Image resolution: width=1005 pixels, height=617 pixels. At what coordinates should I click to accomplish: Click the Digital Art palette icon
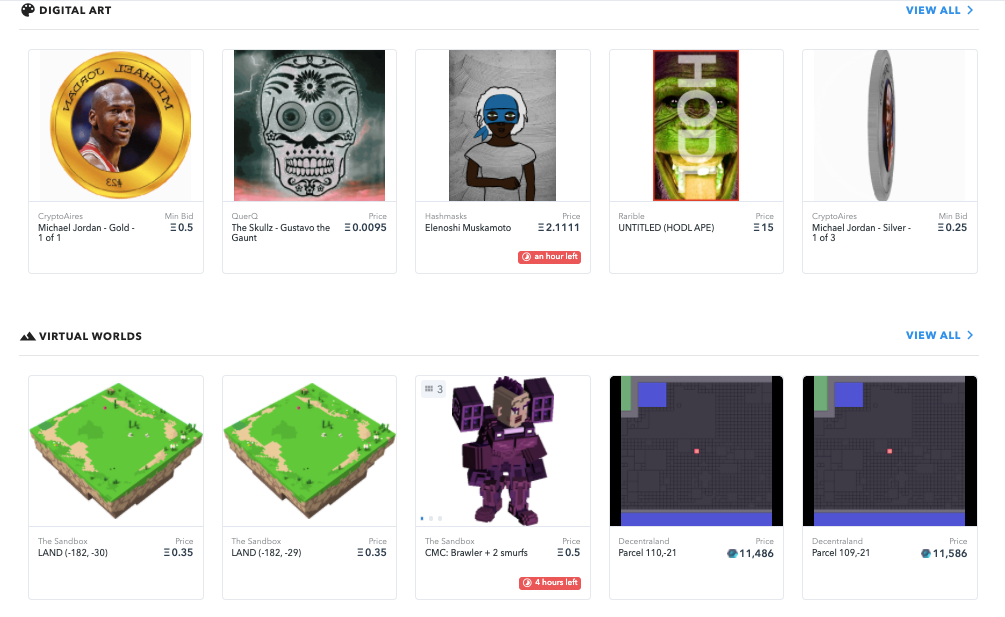click(28, 10)
